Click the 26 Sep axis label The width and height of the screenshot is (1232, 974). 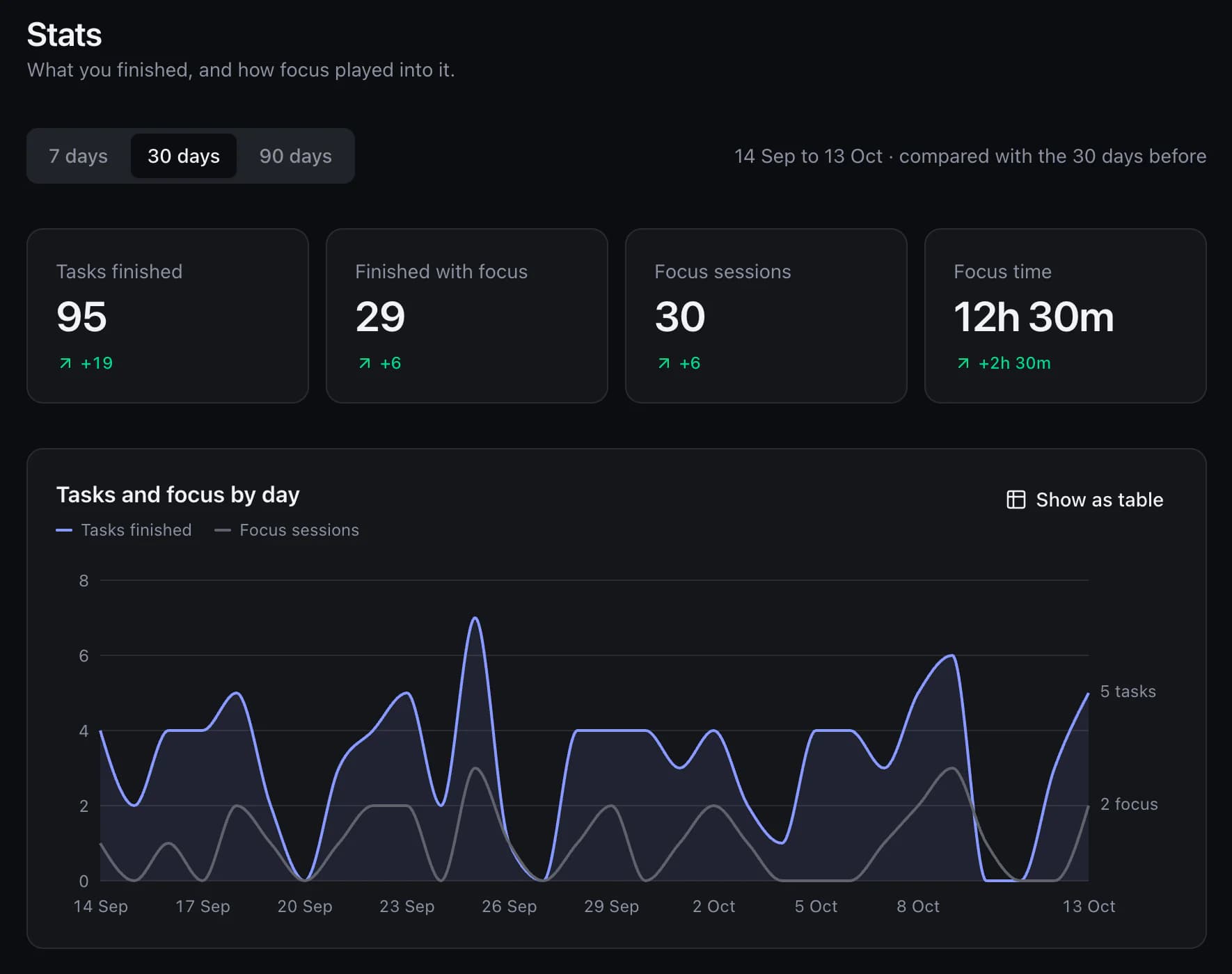510,907
